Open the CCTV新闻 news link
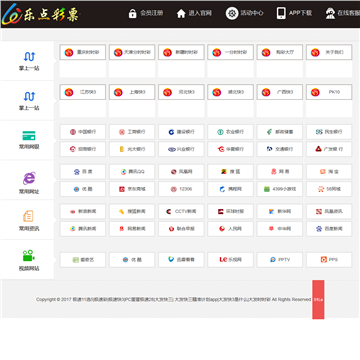This screenshot has width=360, height=360. click(x=181, y=211)
